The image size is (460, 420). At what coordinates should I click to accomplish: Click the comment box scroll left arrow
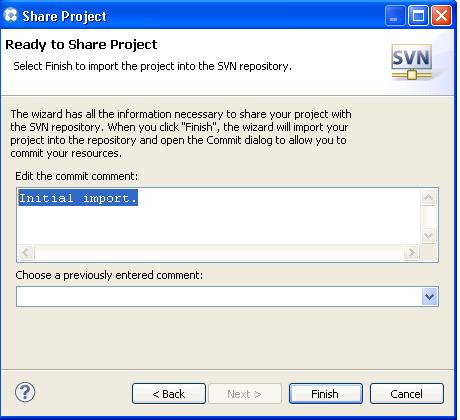(26, 252)
